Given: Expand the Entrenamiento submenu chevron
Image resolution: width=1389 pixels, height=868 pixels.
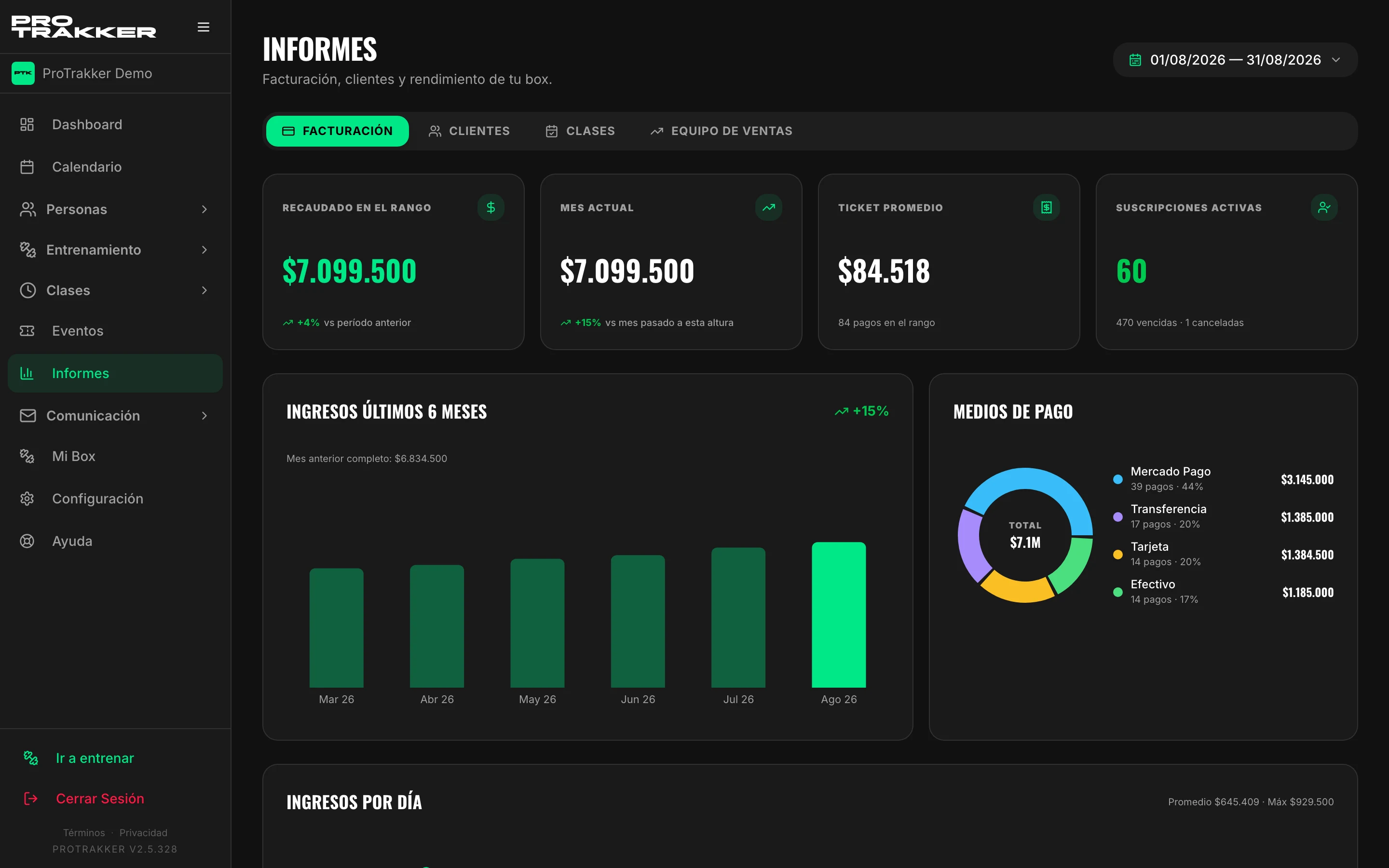Looking at the screenshot, I should coord(204,250).
